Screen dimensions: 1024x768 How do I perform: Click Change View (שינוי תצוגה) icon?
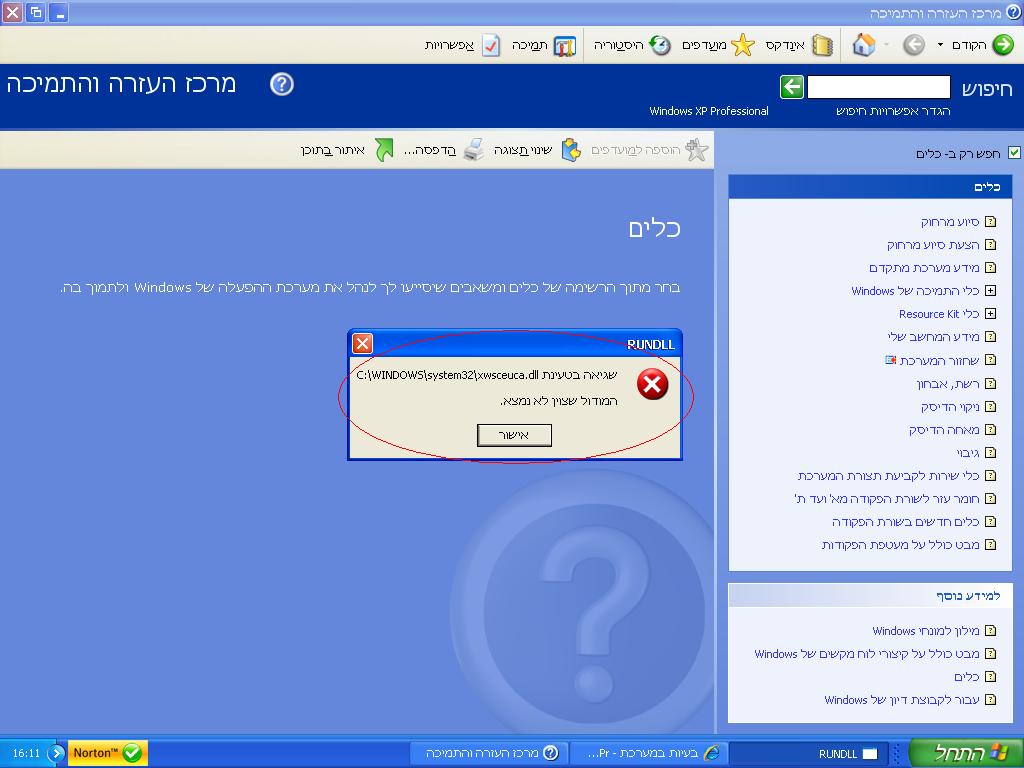[x=571, y=150]
